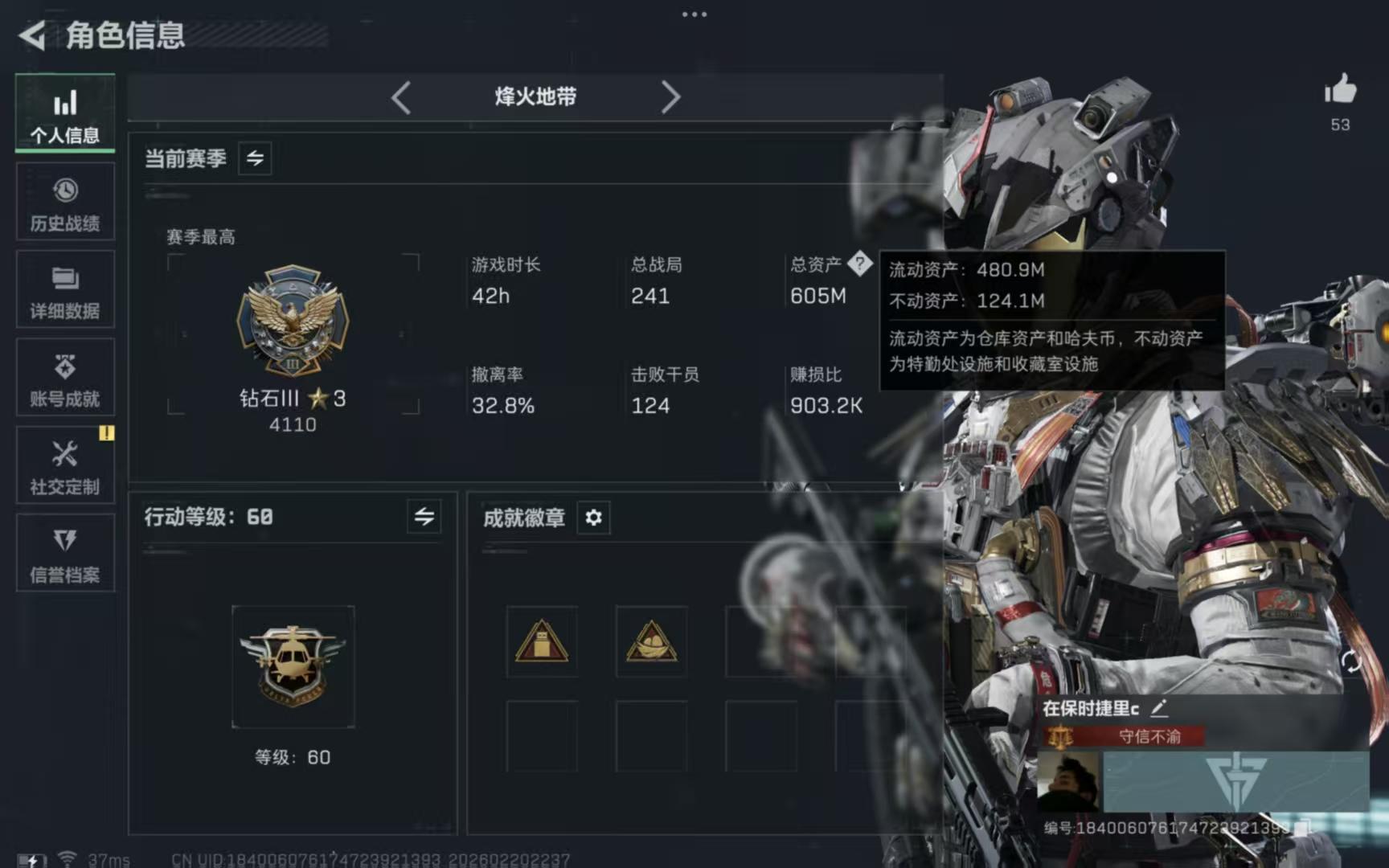Give a like with the thumbs-up icon
The image size is (1389, 868).
[x=1340, y=89]
